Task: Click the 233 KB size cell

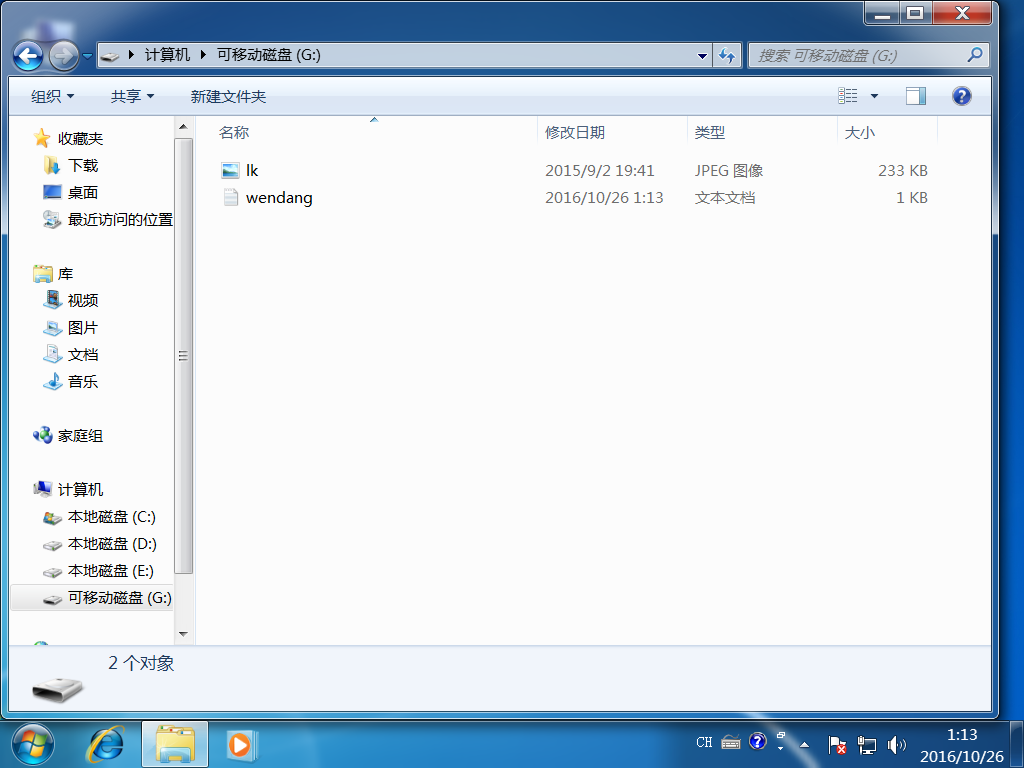Action: pyautogui.click(x=903, y=170)
